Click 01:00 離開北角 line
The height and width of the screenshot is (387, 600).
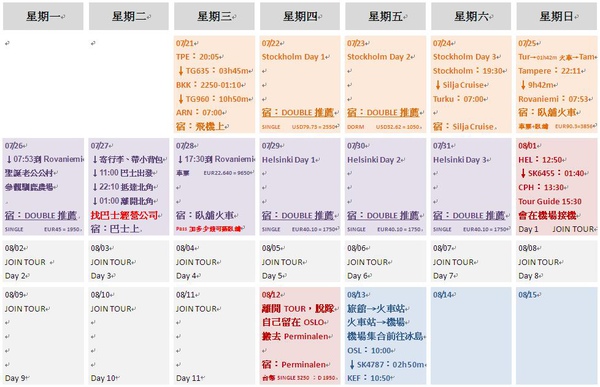tap(122, 201)
